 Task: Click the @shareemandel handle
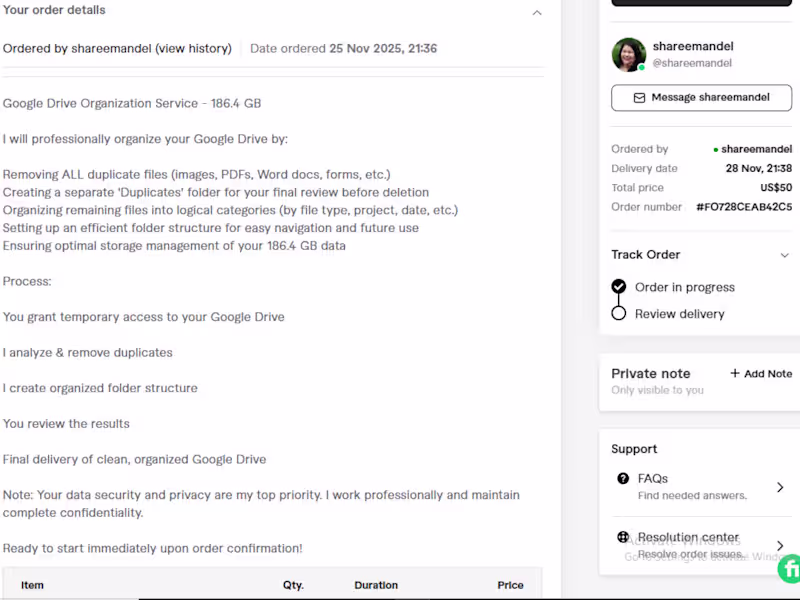pos(692,63)
